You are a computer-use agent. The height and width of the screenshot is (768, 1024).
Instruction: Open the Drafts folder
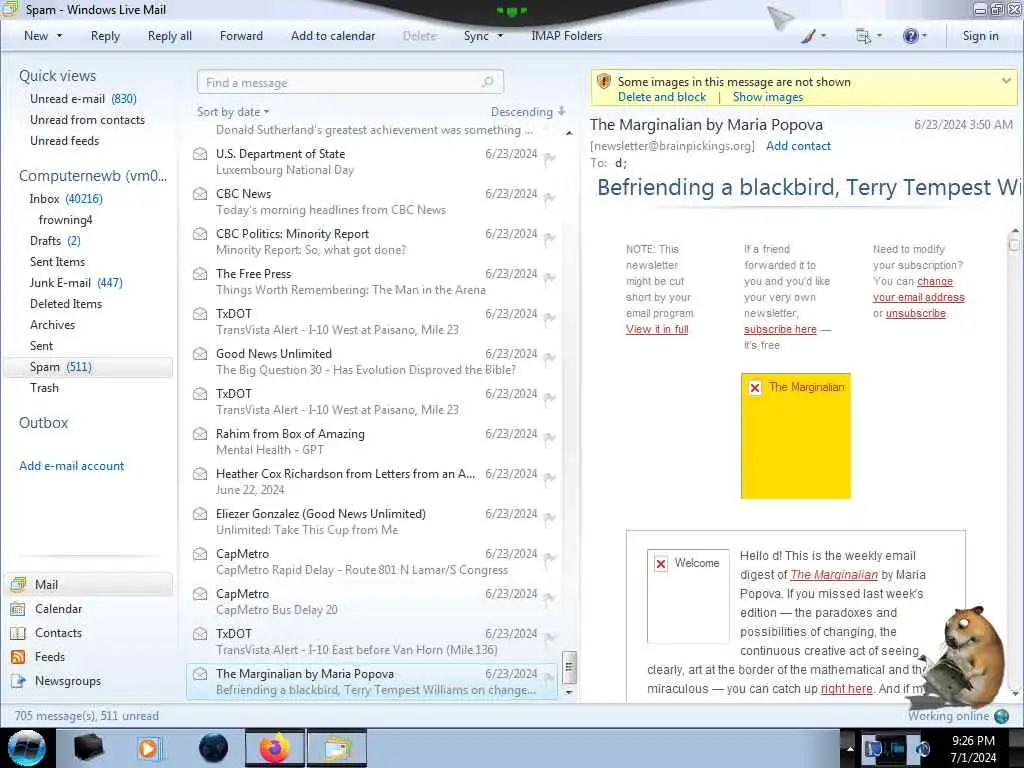[55, 241]
